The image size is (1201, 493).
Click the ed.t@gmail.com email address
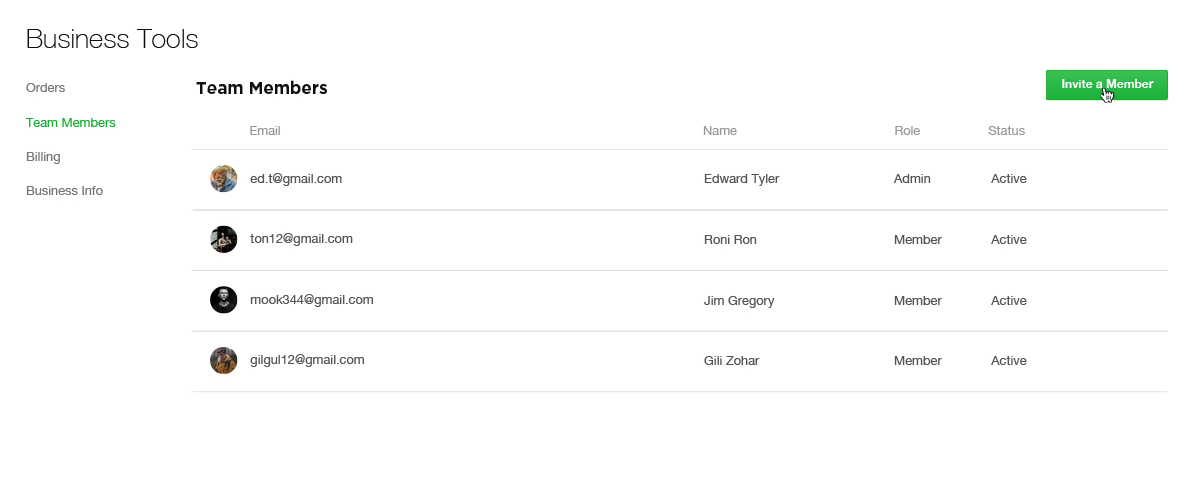[296, 179]
